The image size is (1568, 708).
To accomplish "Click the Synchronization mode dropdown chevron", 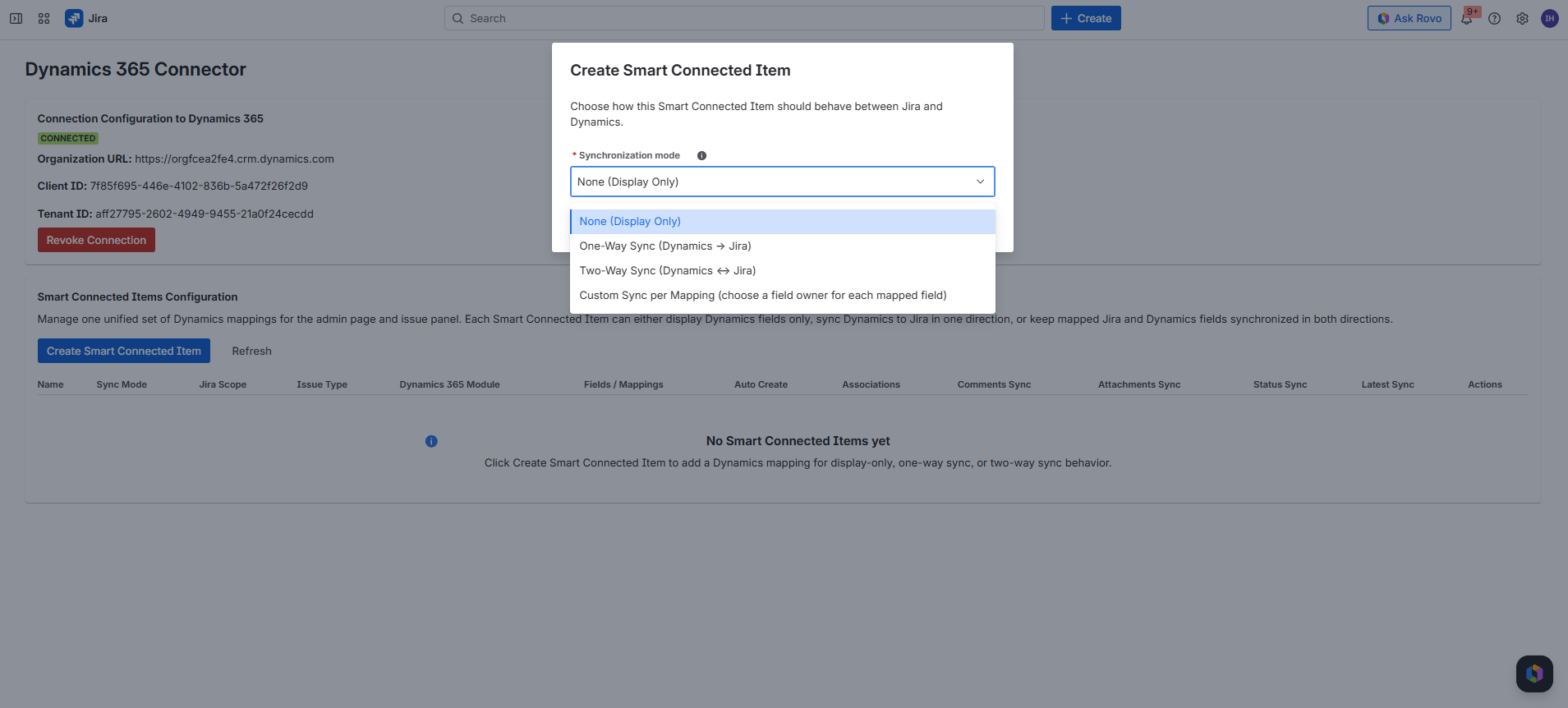I will (x=980, y=182).
